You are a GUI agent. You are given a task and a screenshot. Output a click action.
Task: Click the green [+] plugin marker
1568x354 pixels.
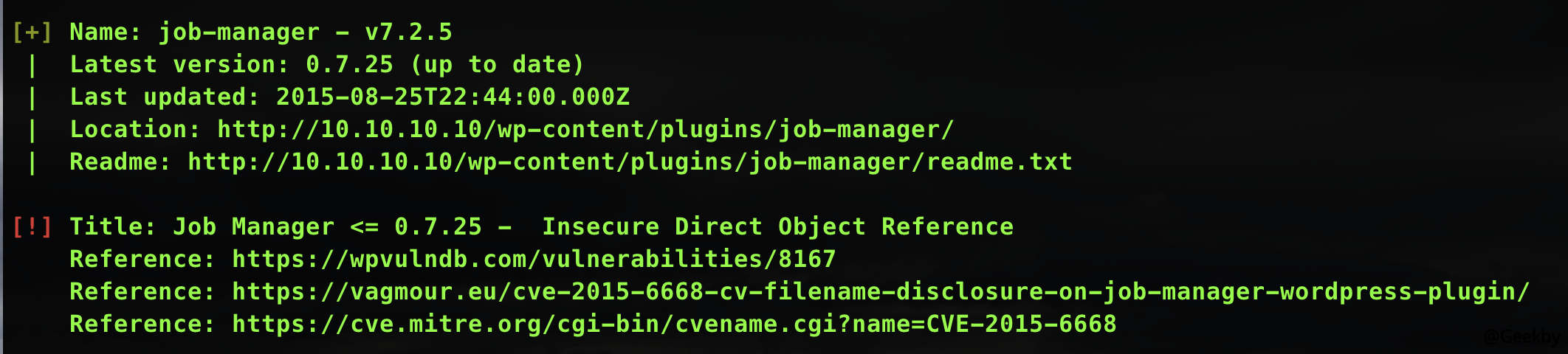click(32, 32)
